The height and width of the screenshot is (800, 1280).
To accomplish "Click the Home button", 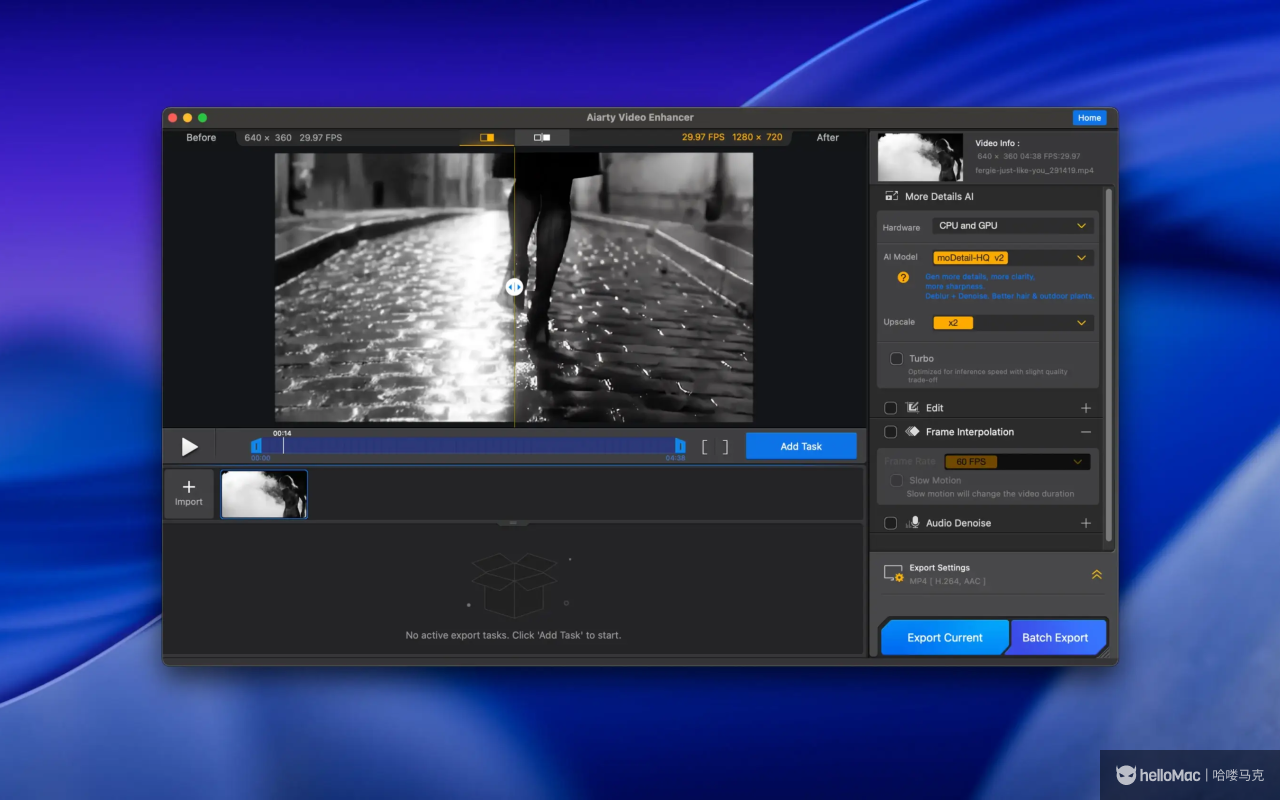I will coord(1089,118).
